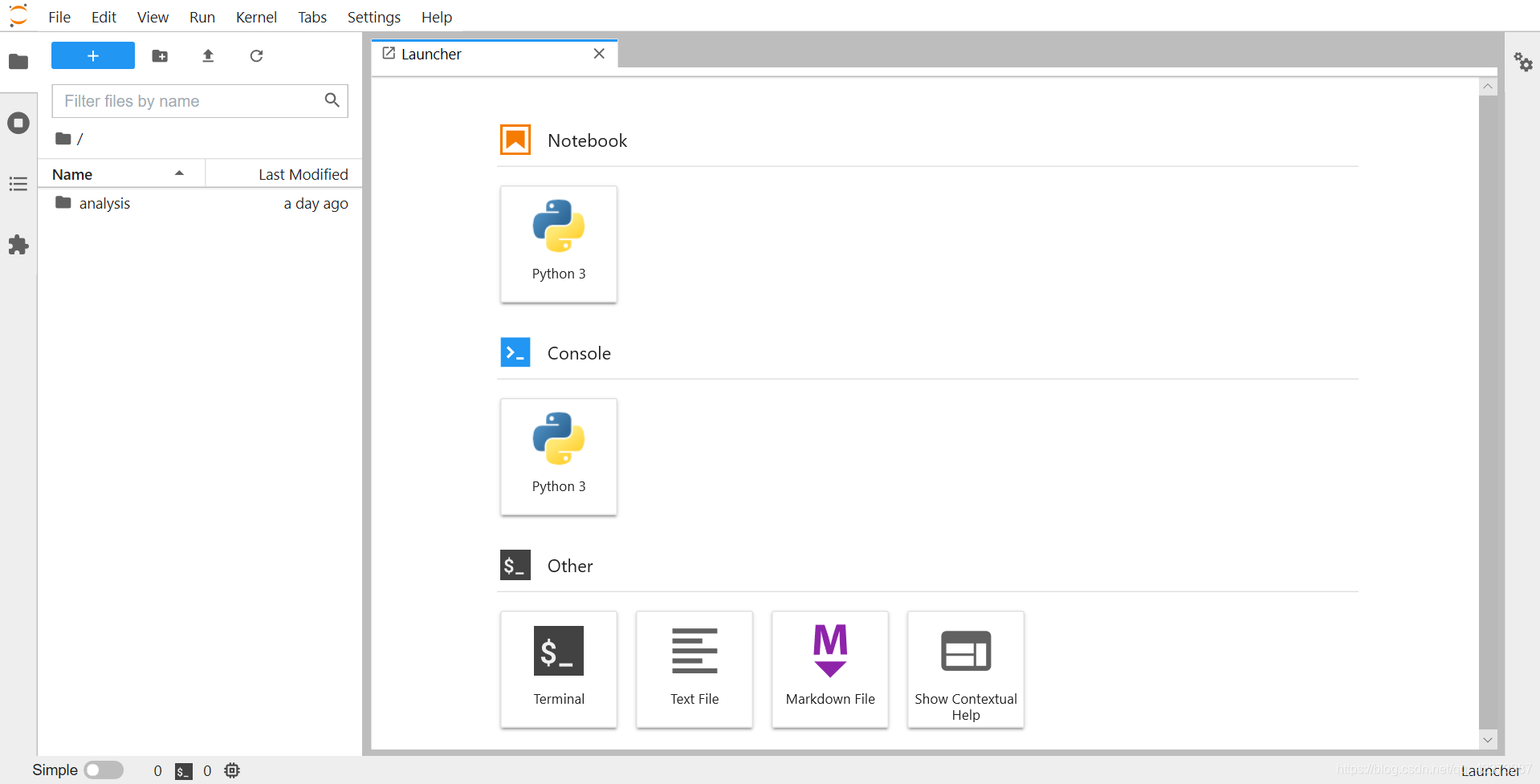Click the Launcher label in status bar
The width and height of the screenshot is (1540, 784).
tap(1490, 770)
